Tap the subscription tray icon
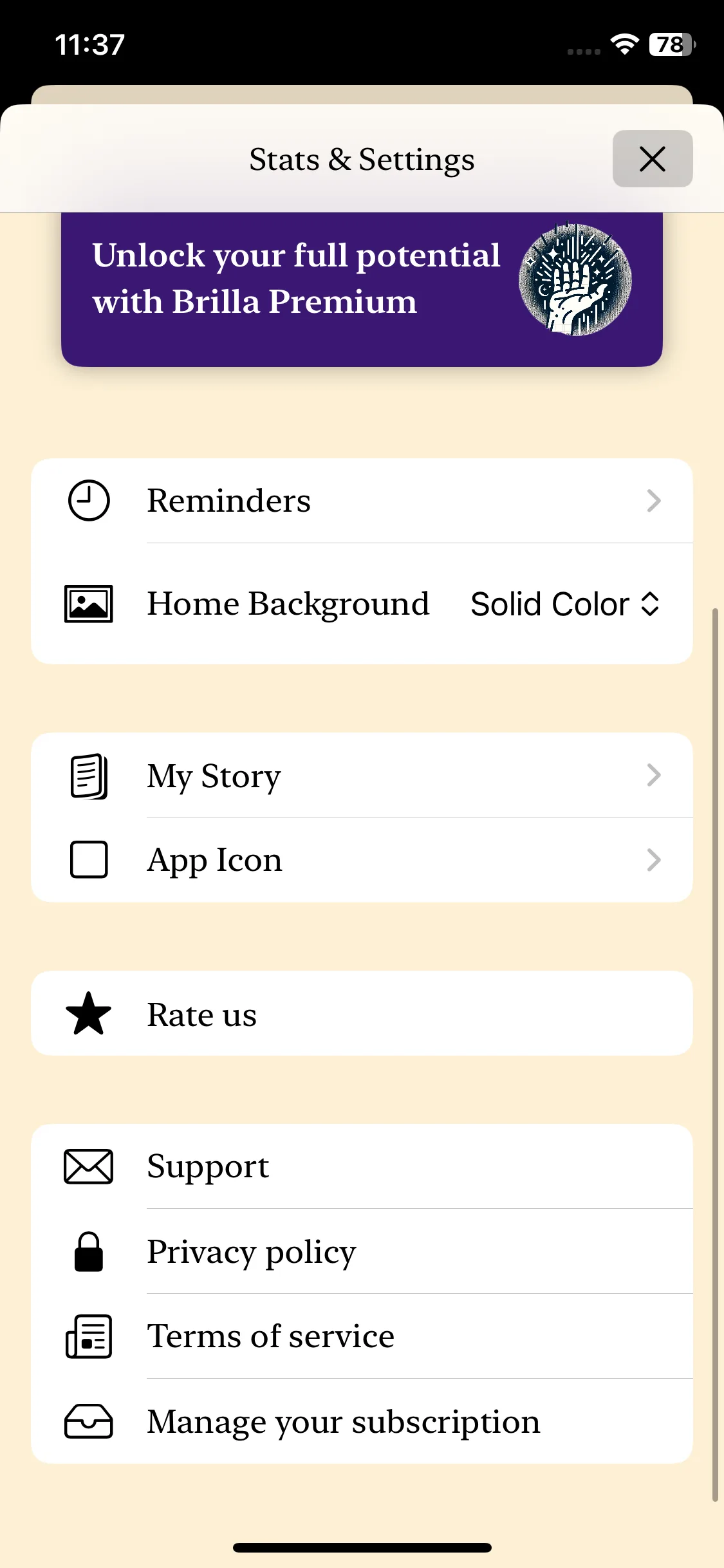Image resolution: width=724 pixels, height=1568 pixels. [x=89, y=1421]
